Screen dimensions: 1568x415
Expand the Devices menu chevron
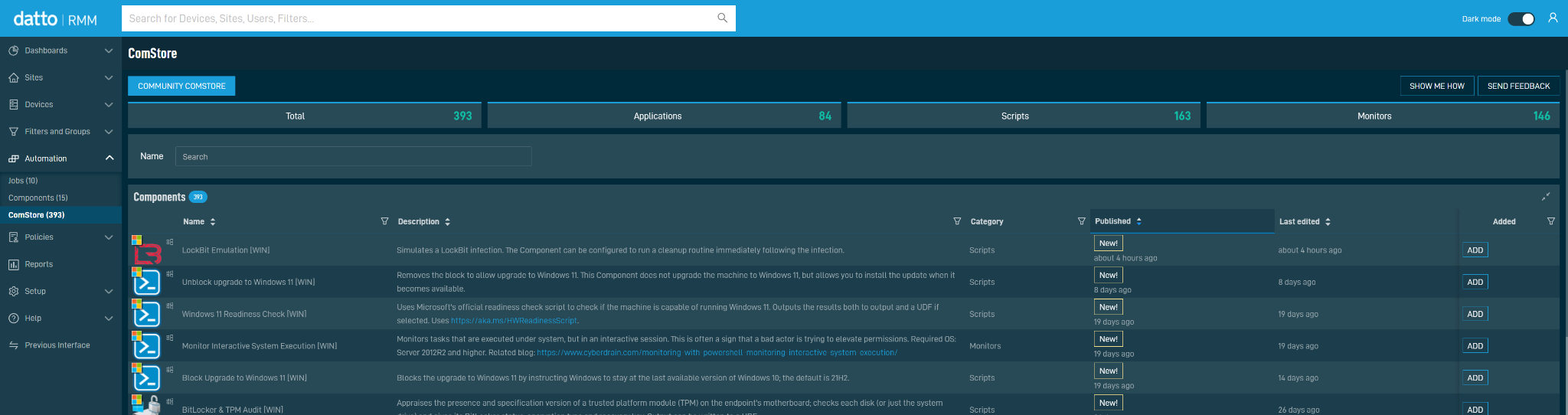(x=109, y=104)
